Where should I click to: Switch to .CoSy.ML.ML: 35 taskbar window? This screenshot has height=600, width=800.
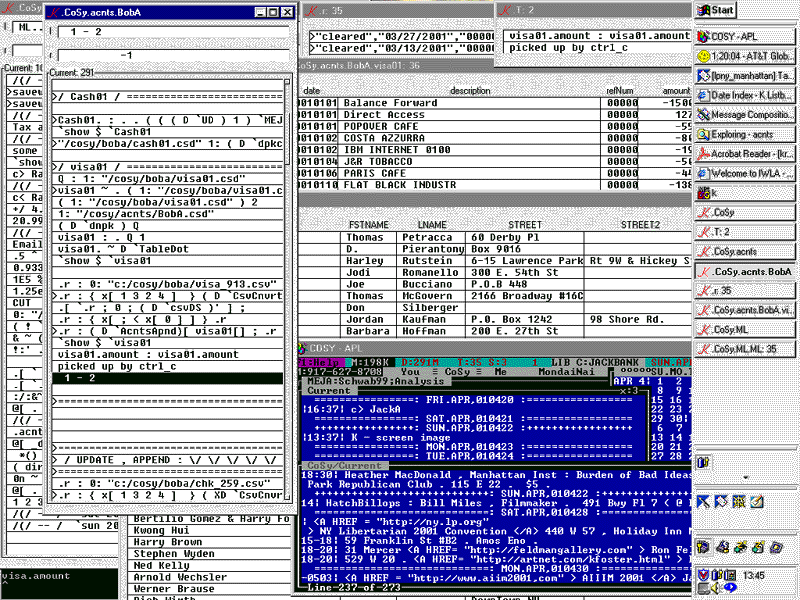pos(744,349)
